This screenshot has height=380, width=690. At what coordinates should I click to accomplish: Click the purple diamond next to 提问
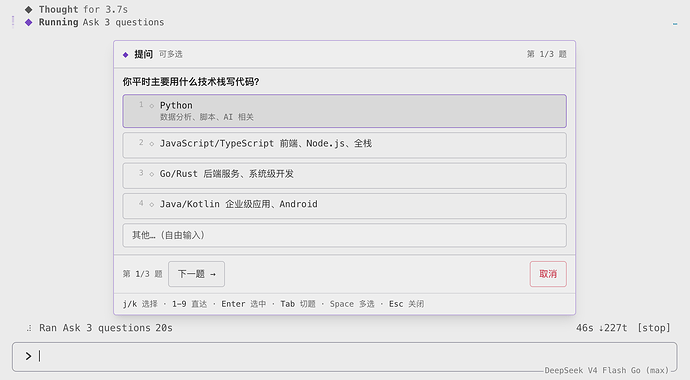(125, 55)
